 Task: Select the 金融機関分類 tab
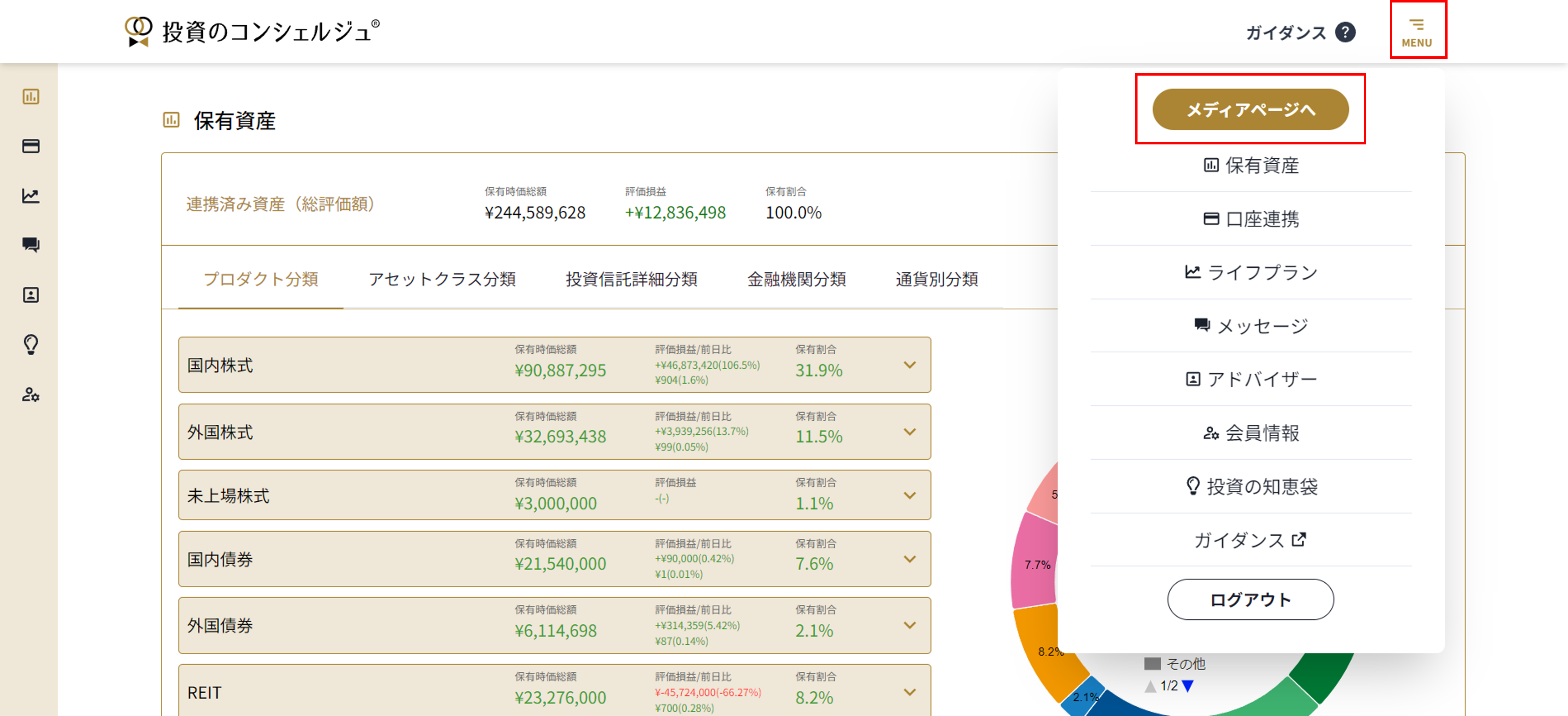tap(796, 279)
